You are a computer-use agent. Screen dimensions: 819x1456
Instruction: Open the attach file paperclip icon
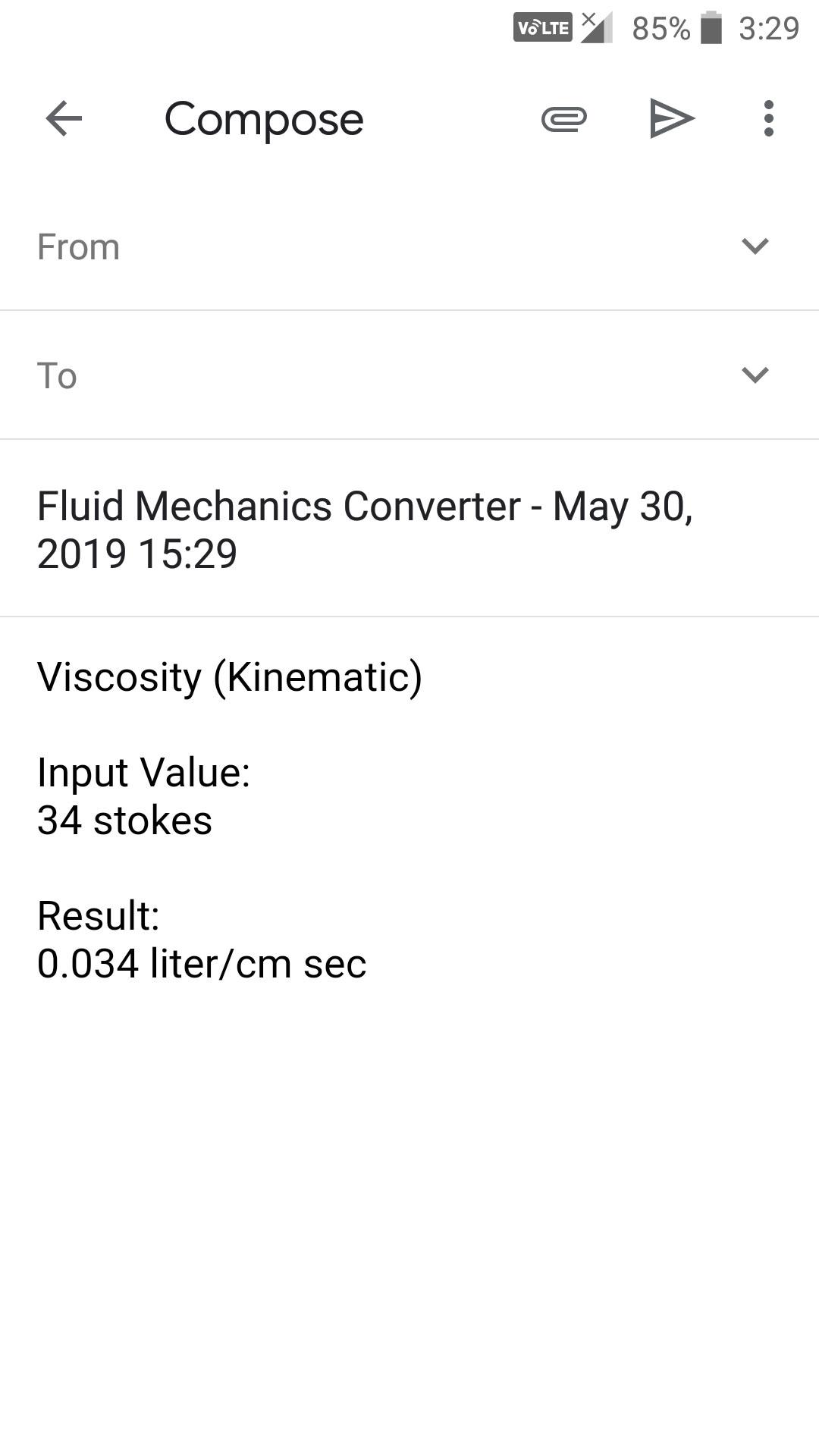point(564,119)
